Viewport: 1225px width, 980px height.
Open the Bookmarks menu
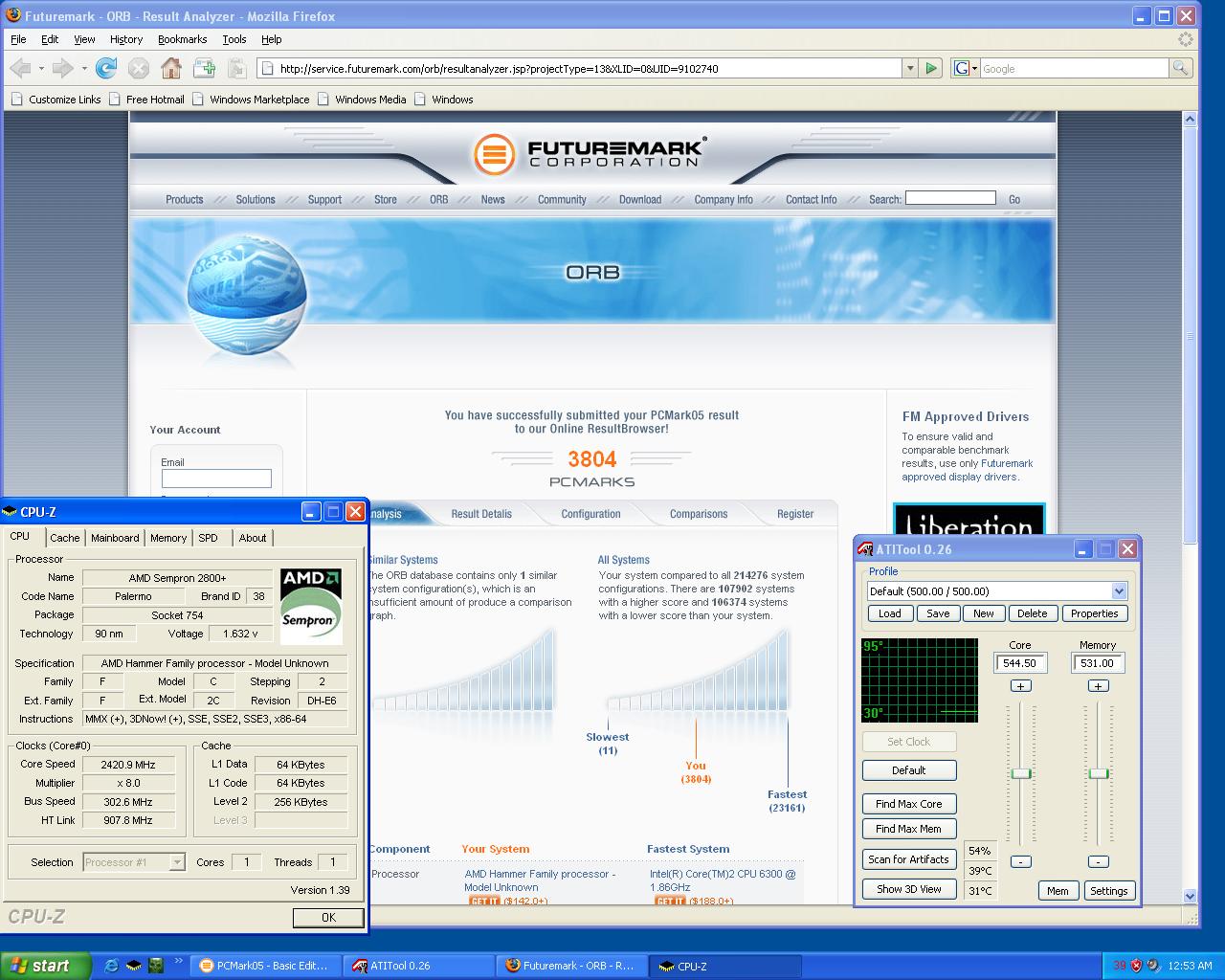[182, 39]
